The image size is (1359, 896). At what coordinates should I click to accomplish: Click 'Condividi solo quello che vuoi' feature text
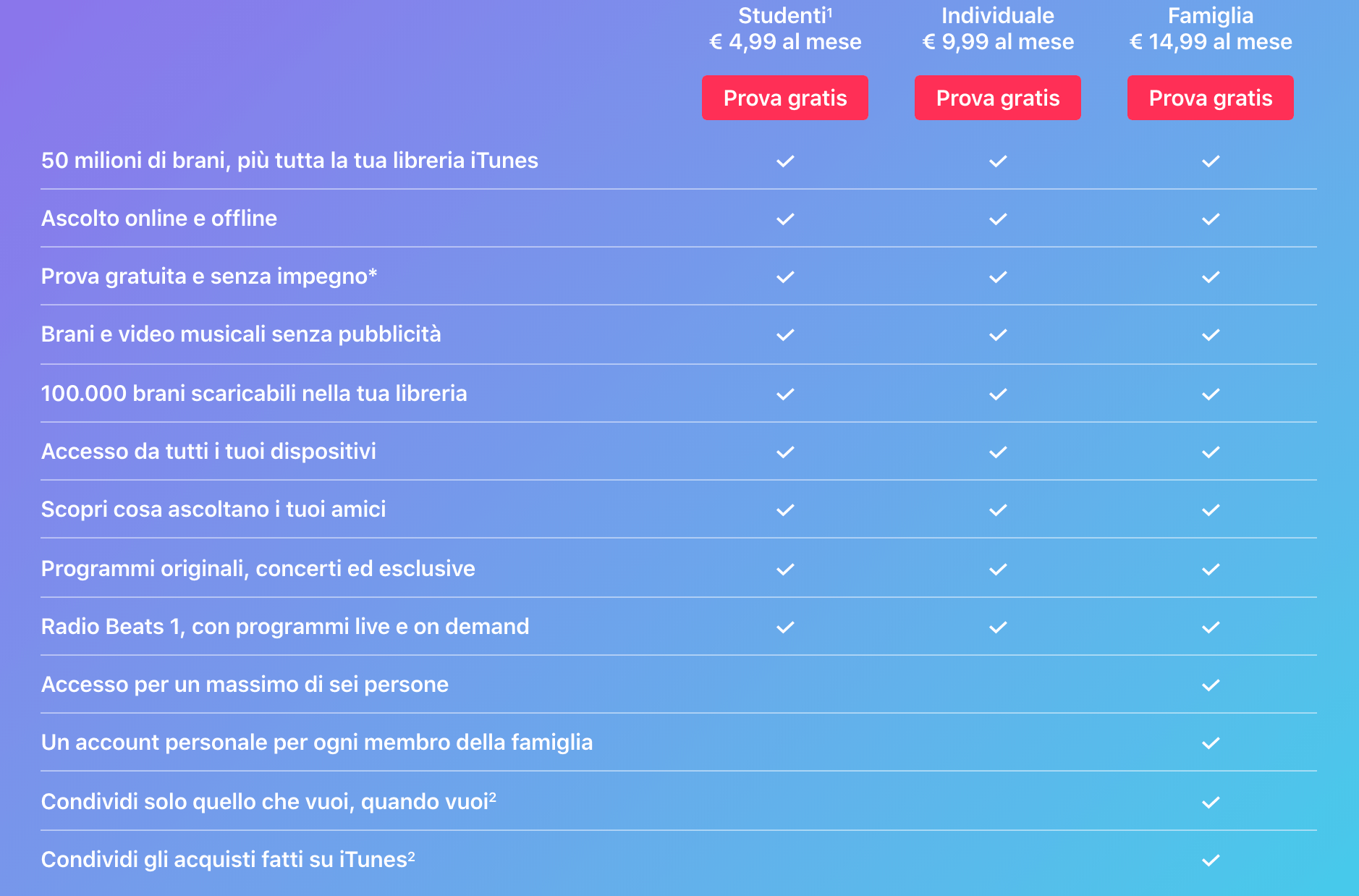tap(268, 802)
